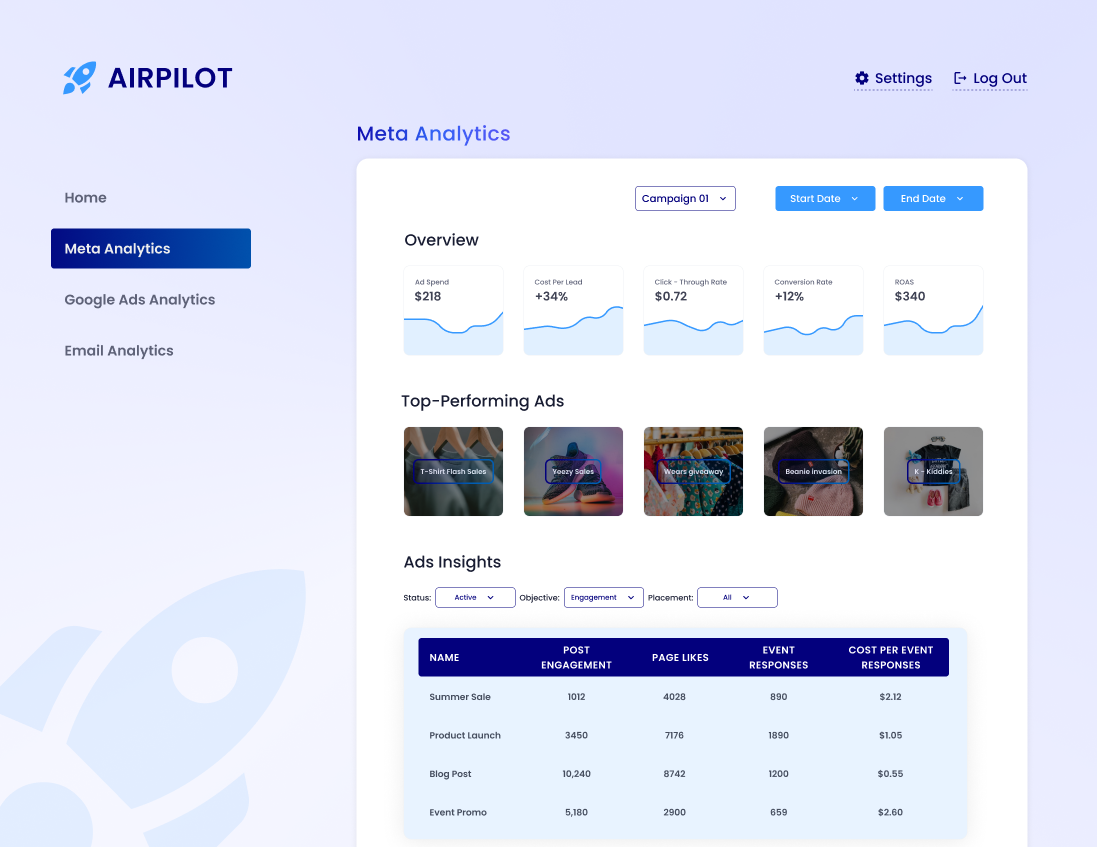
Task: Click COST PER EVENT RESPONSES header
Action: point(891,658)
